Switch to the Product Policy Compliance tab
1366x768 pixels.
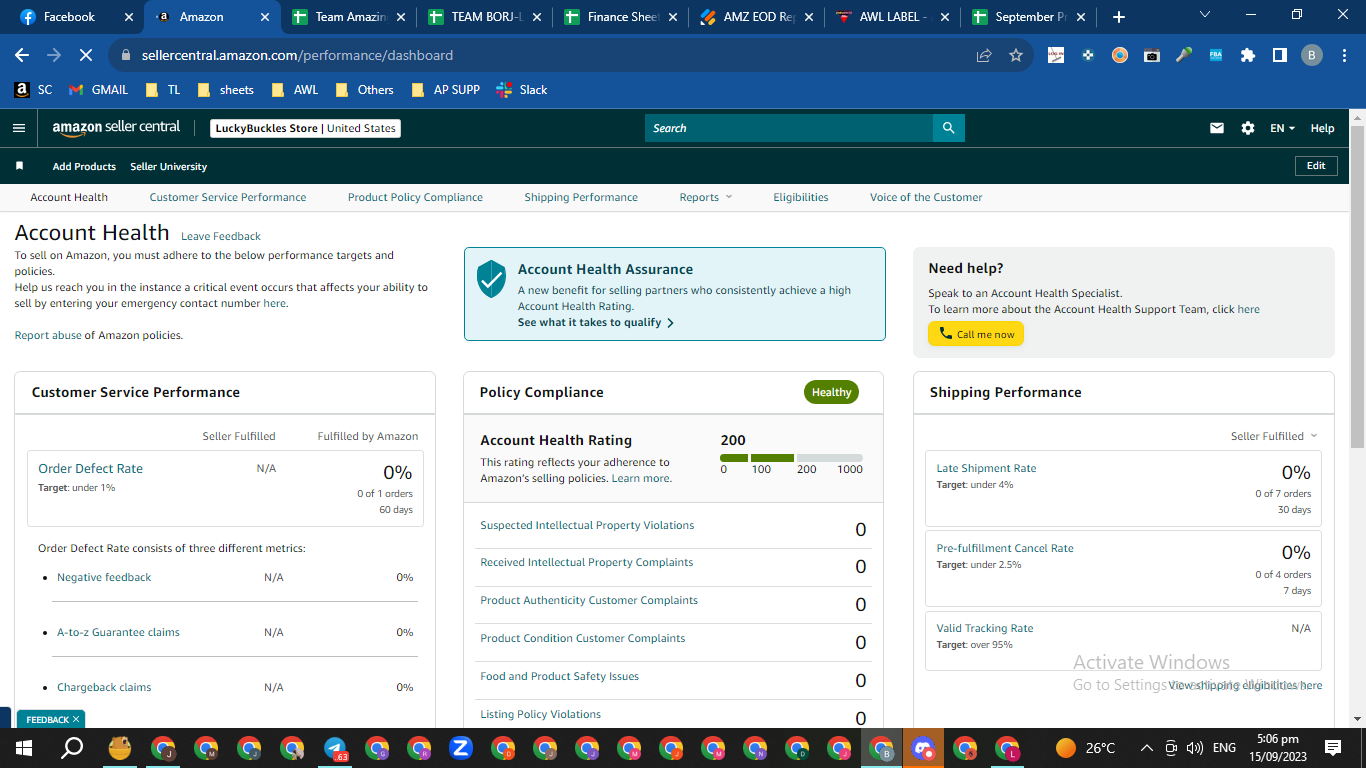tap(415, 197)
